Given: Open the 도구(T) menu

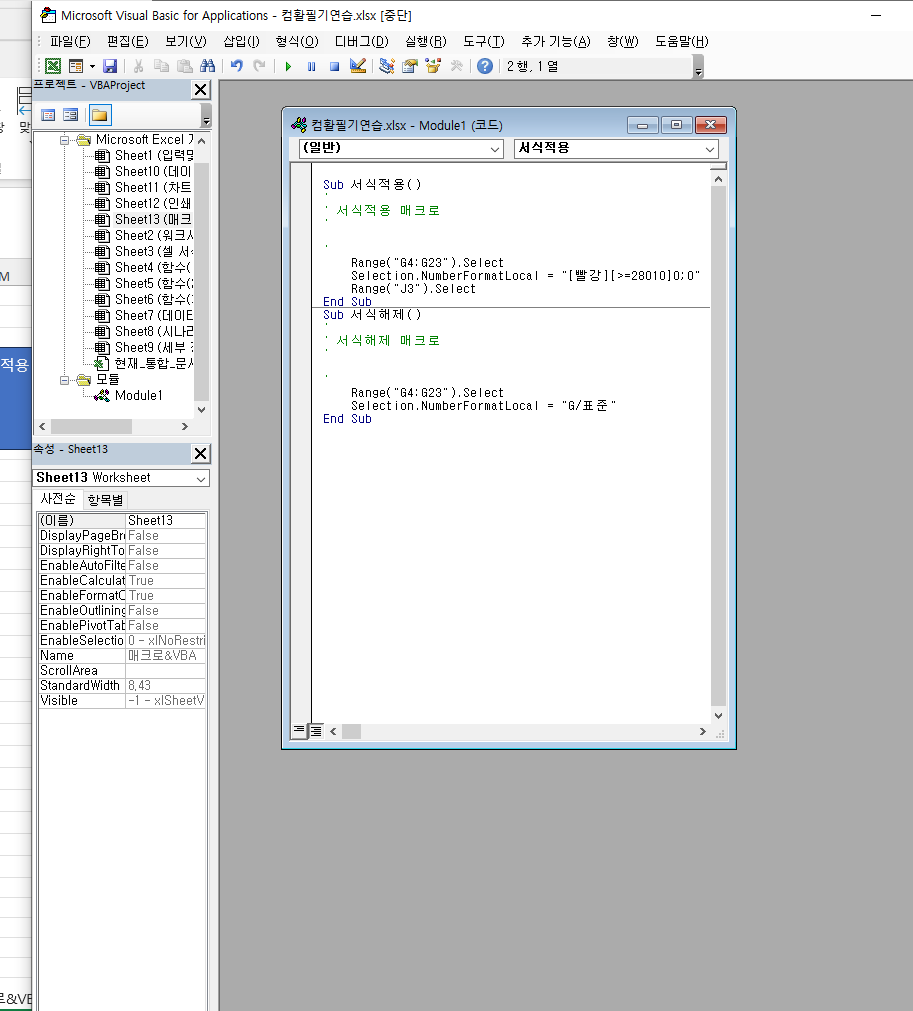Looking at the screenshot, I should click(484, 42).
